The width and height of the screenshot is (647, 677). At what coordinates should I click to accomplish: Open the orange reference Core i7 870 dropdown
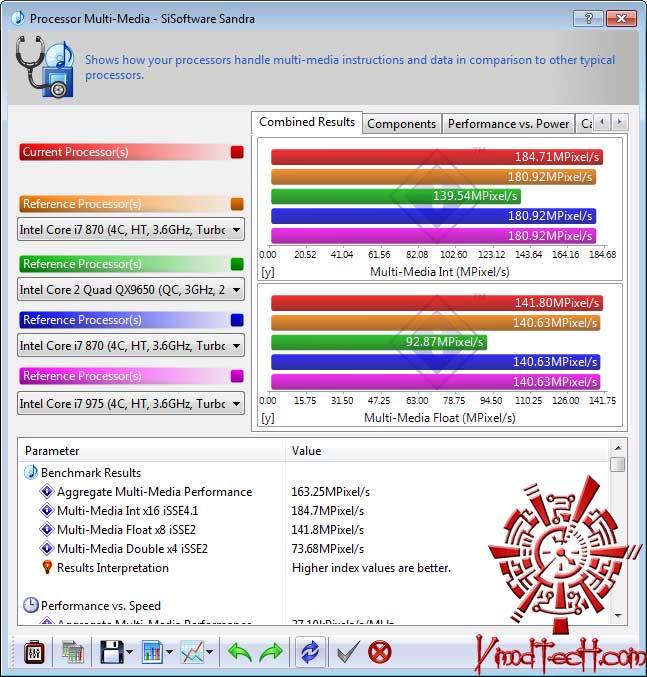tap(131, 229)
